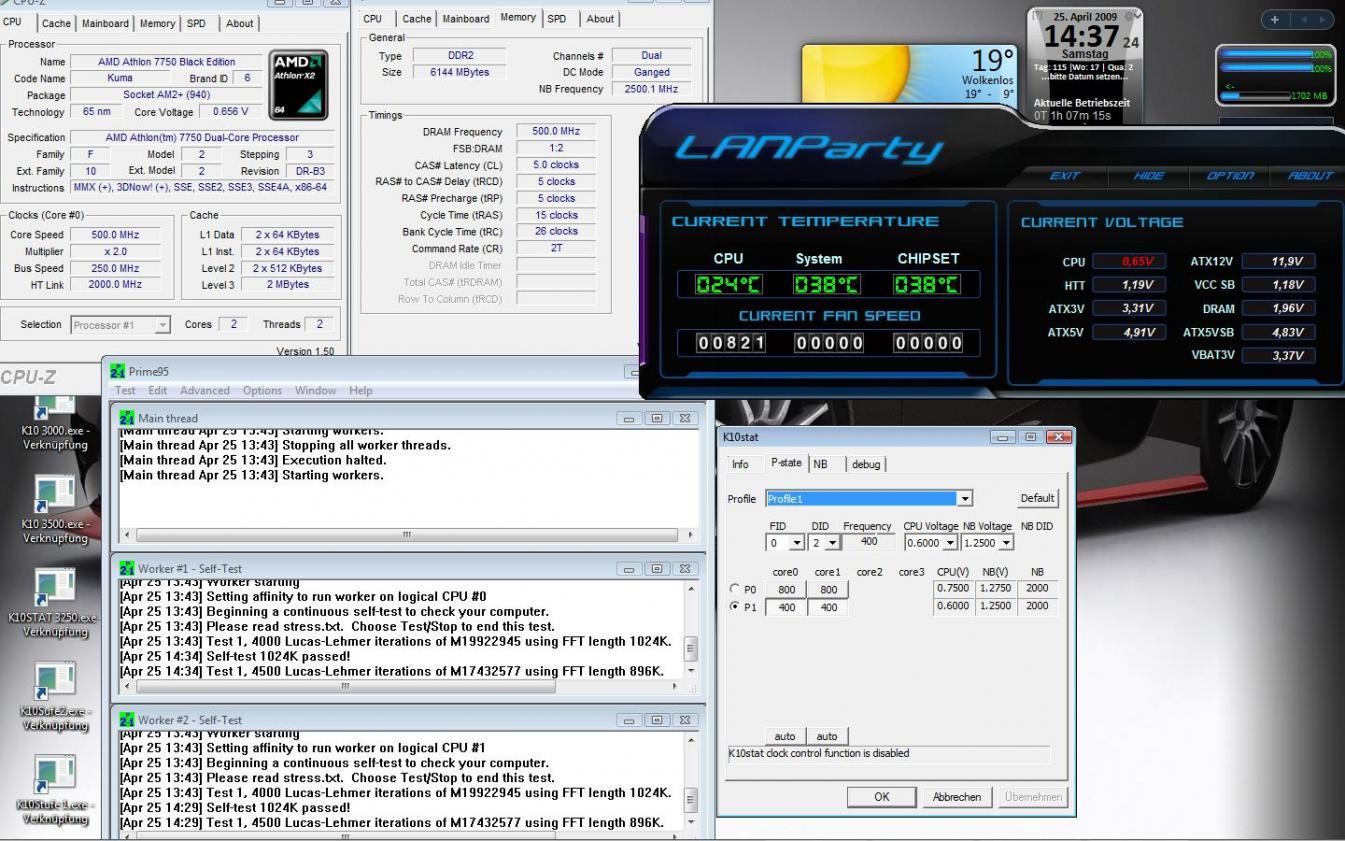Open the Cache tab in left CPU-Z window
The image size is (1345, 841).
pos(57,23)
